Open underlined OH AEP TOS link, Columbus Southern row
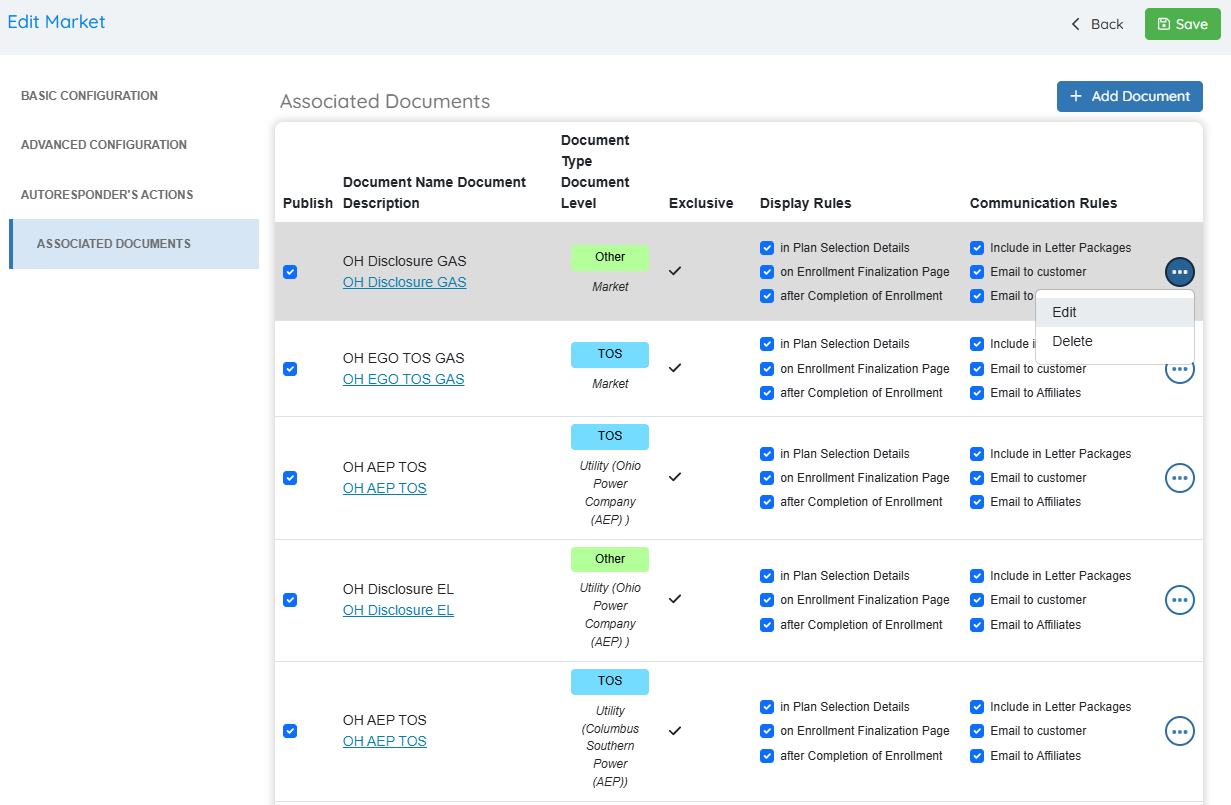This screenshot has width=1231, height=805. click(384, 741)
